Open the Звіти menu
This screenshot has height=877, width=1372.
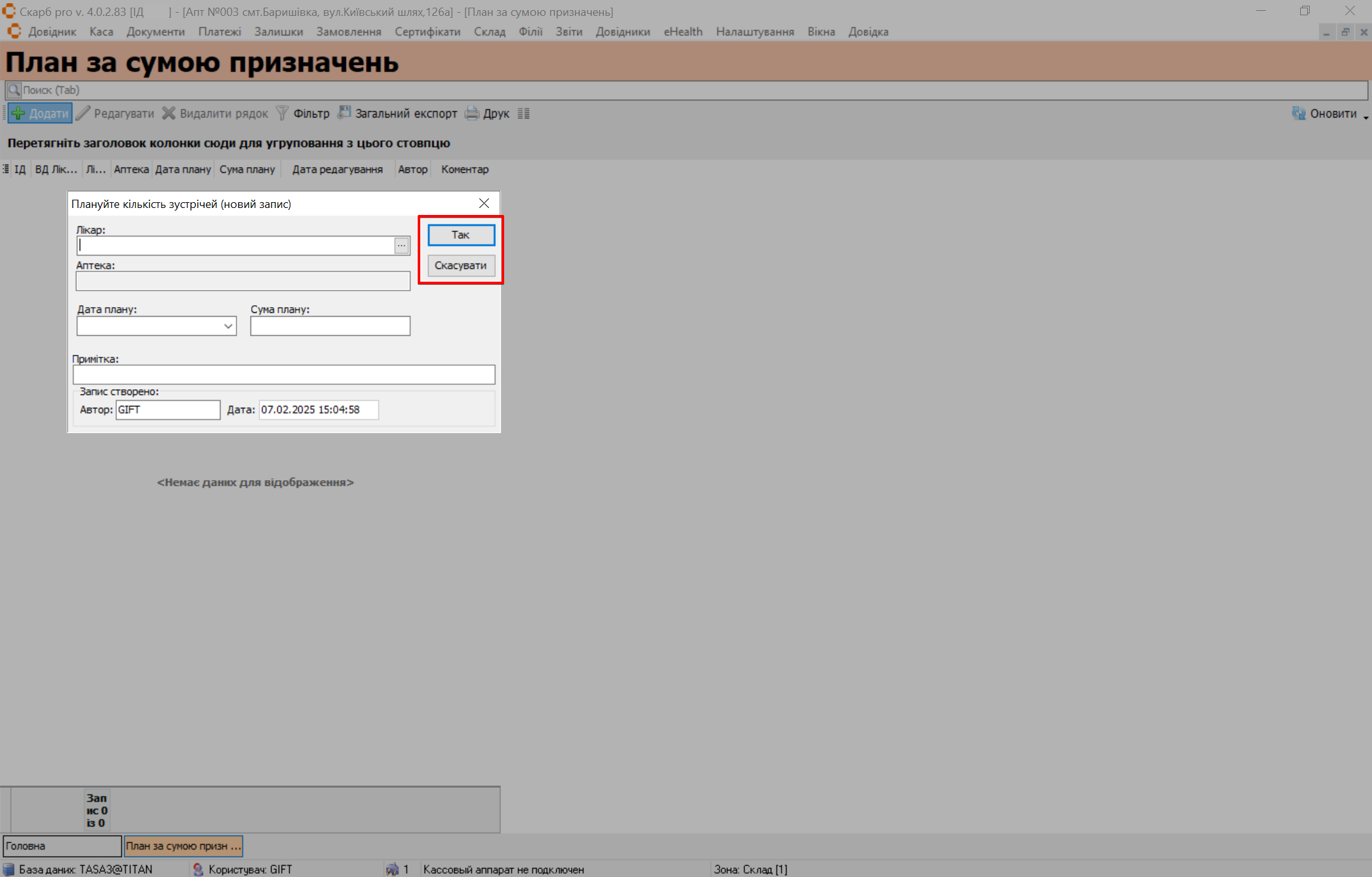coord(568,32)
